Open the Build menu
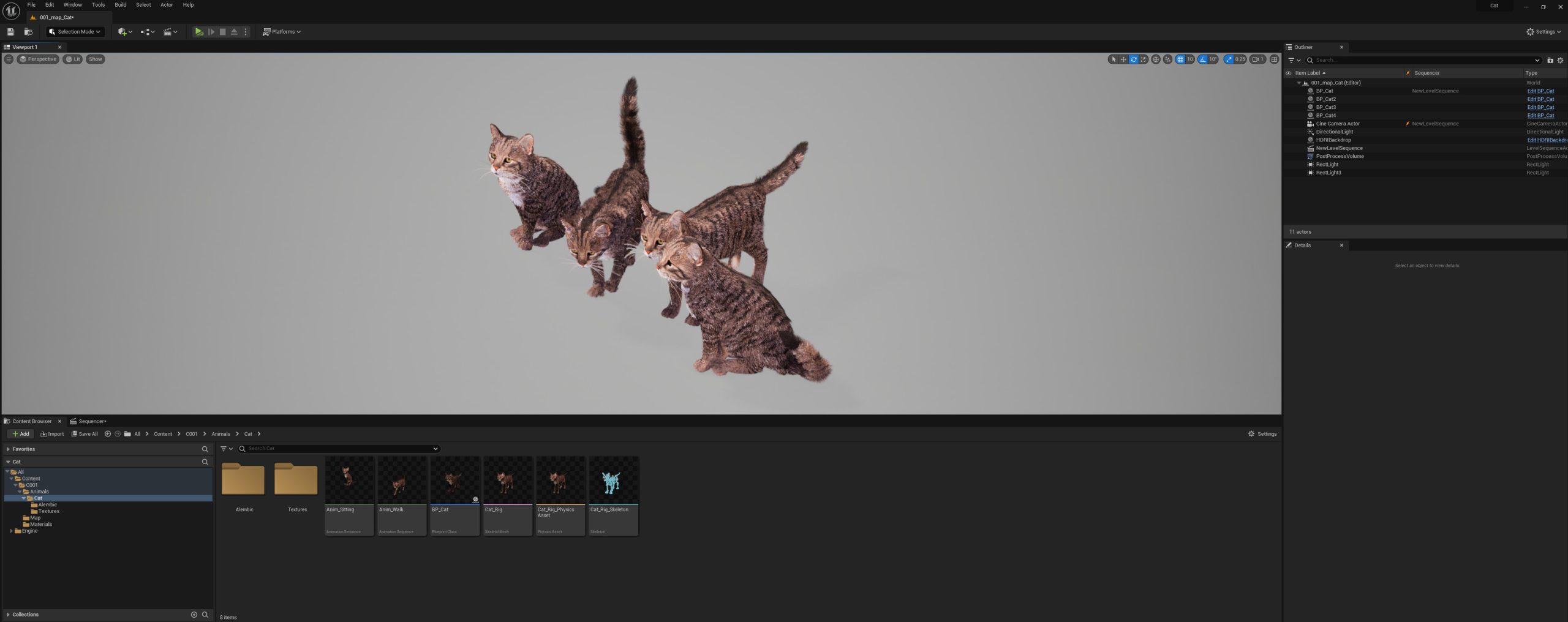Screen dimensions: 1568x622 pos(121,5)
